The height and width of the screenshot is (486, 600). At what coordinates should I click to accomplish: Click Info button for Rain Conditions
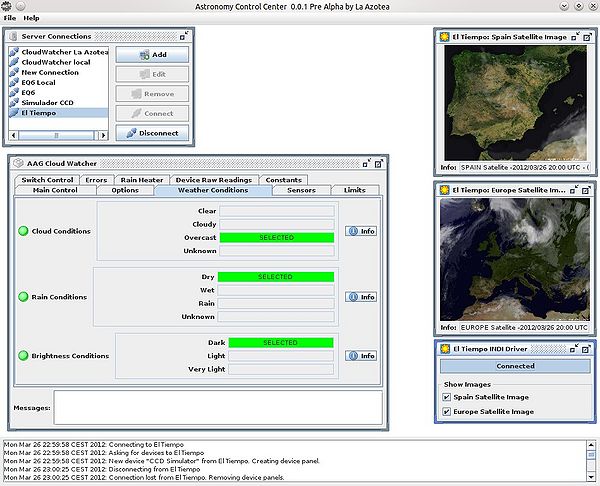click(361, 297)
